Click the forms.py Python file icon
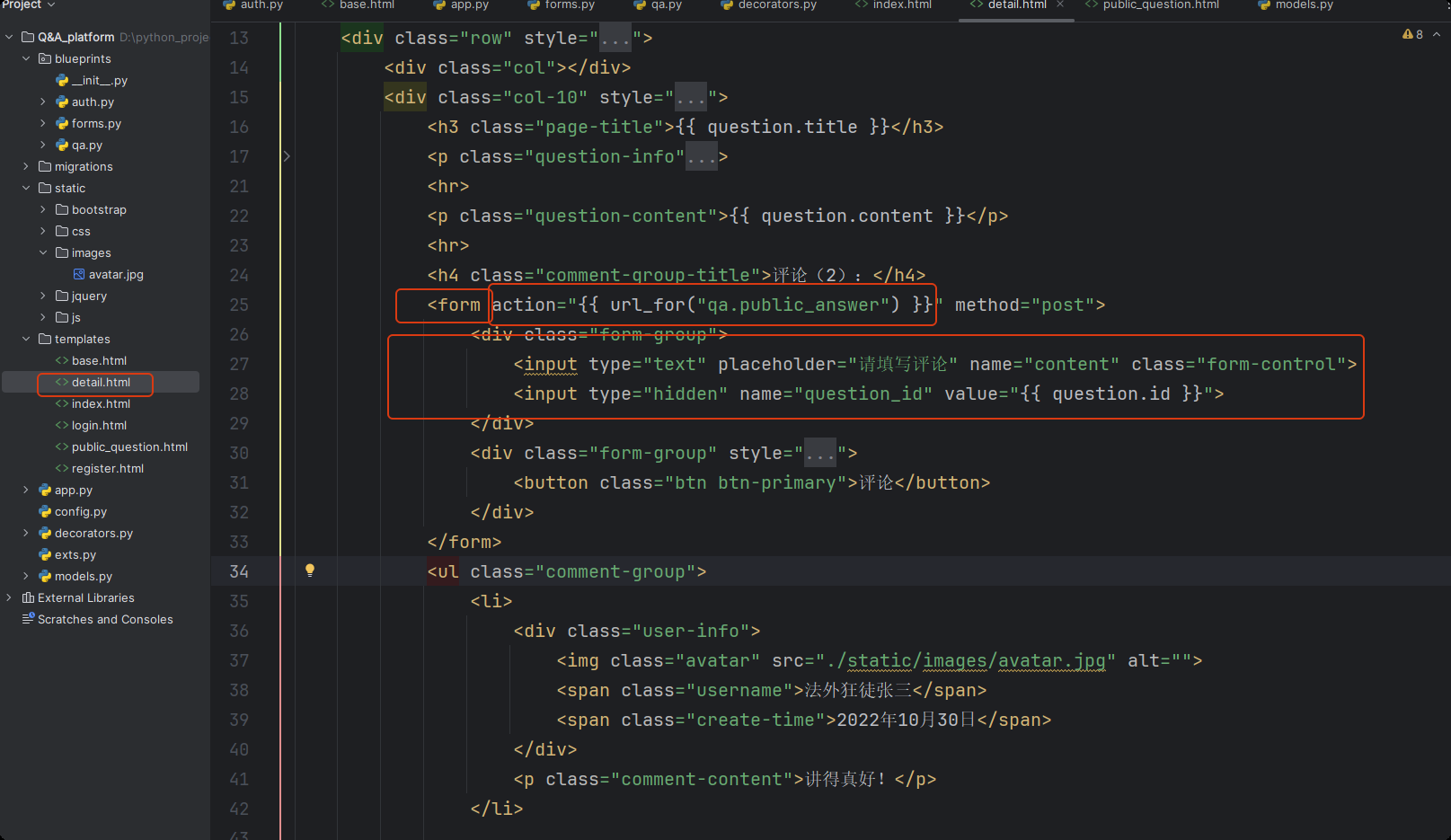This screenshot has height=840, width=1451. pos(62,123)
